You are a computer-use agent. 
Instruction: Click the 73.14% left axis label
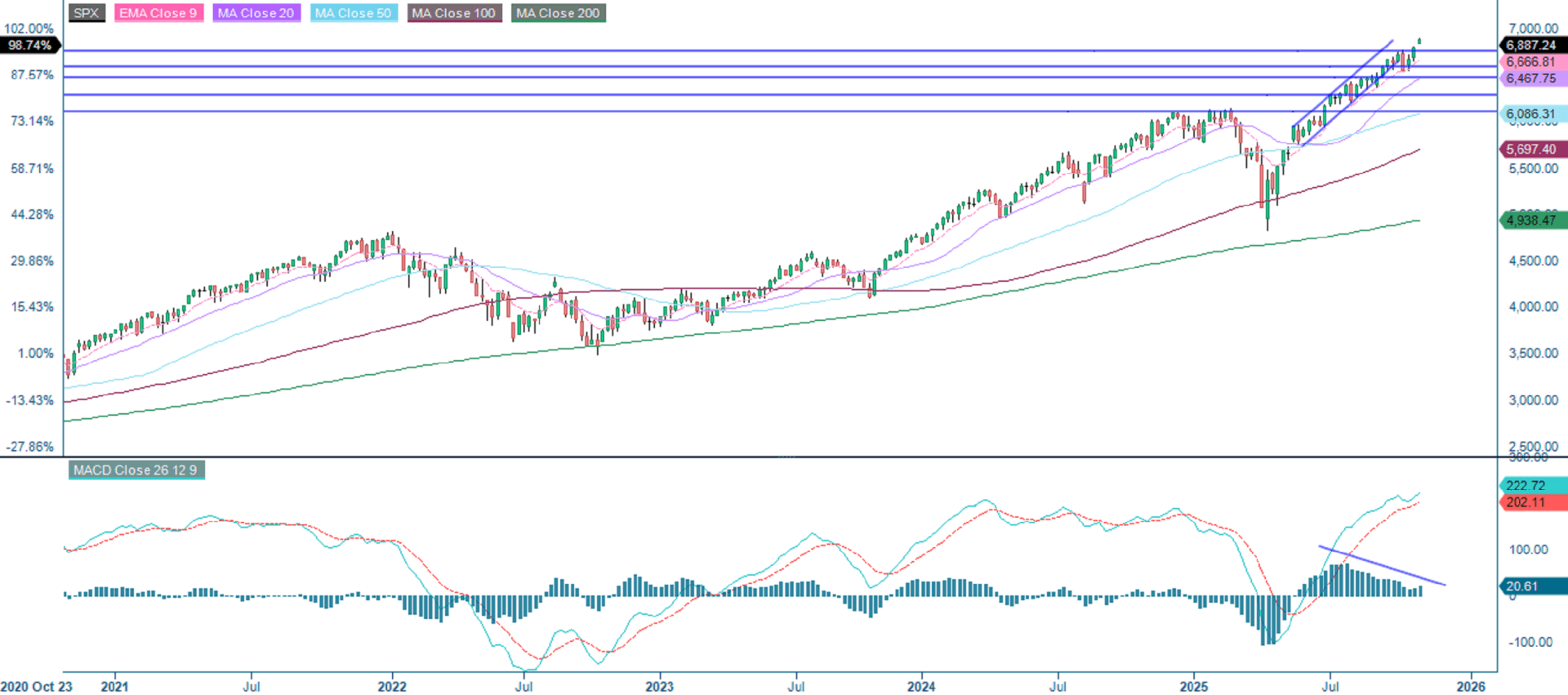[x=31, y=121]
